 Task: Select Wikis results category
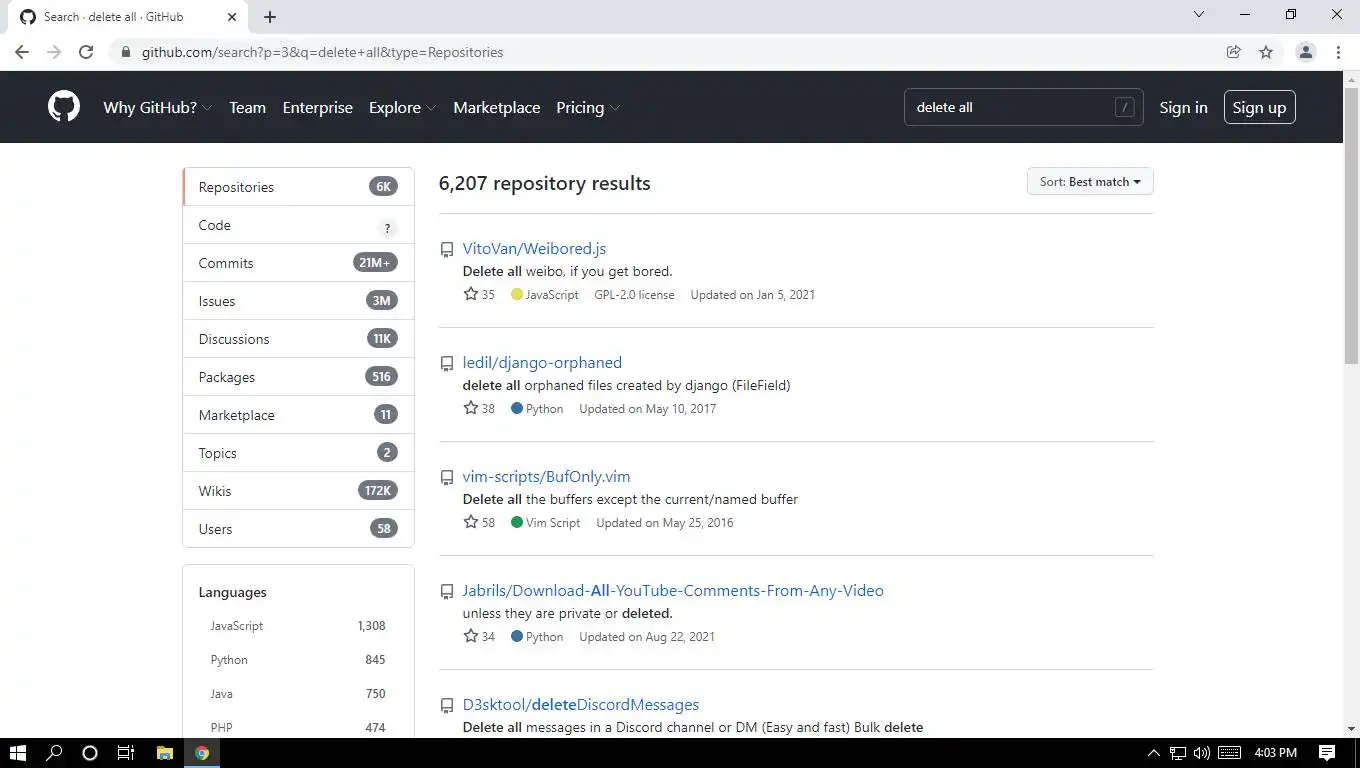tap(298, 491)
